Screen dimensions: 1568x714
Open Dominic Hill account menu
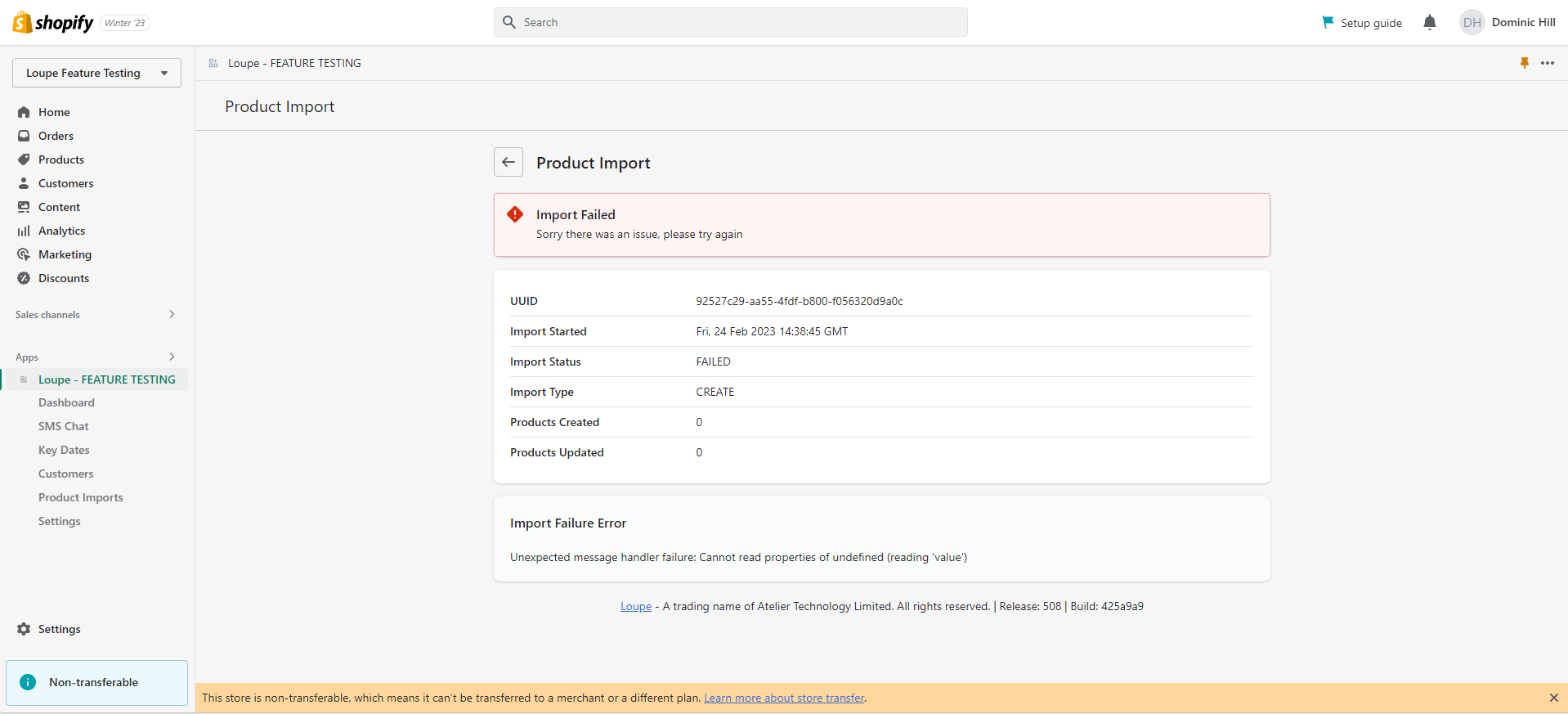click(x=1508, y=22)
